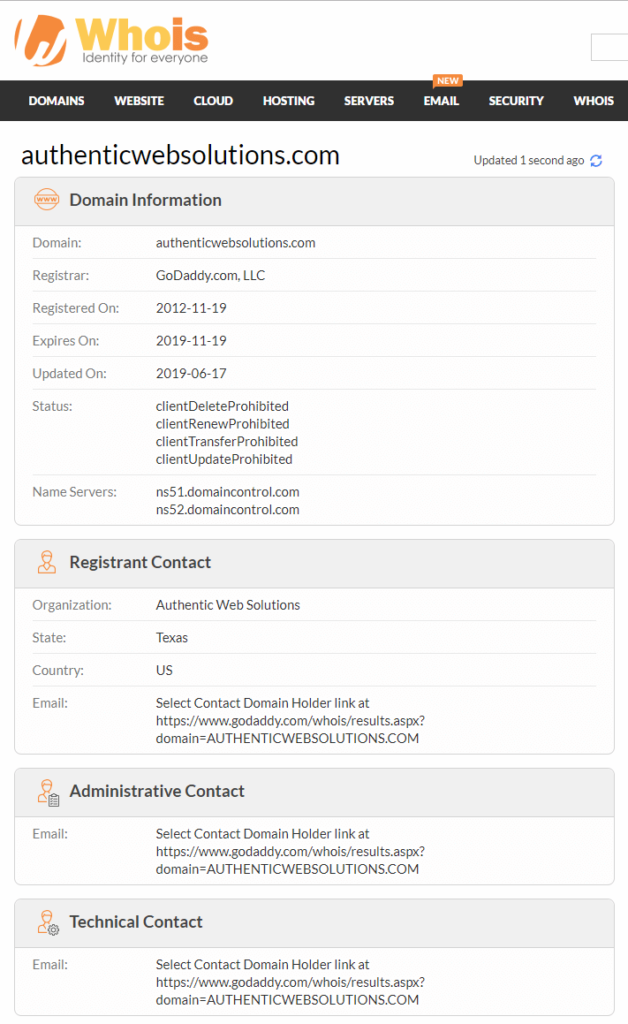Viewport: 628px width, 1024px height.
Task: Click the godaddy whois URL in Administrative Contact email
Action: click(290, 860)
